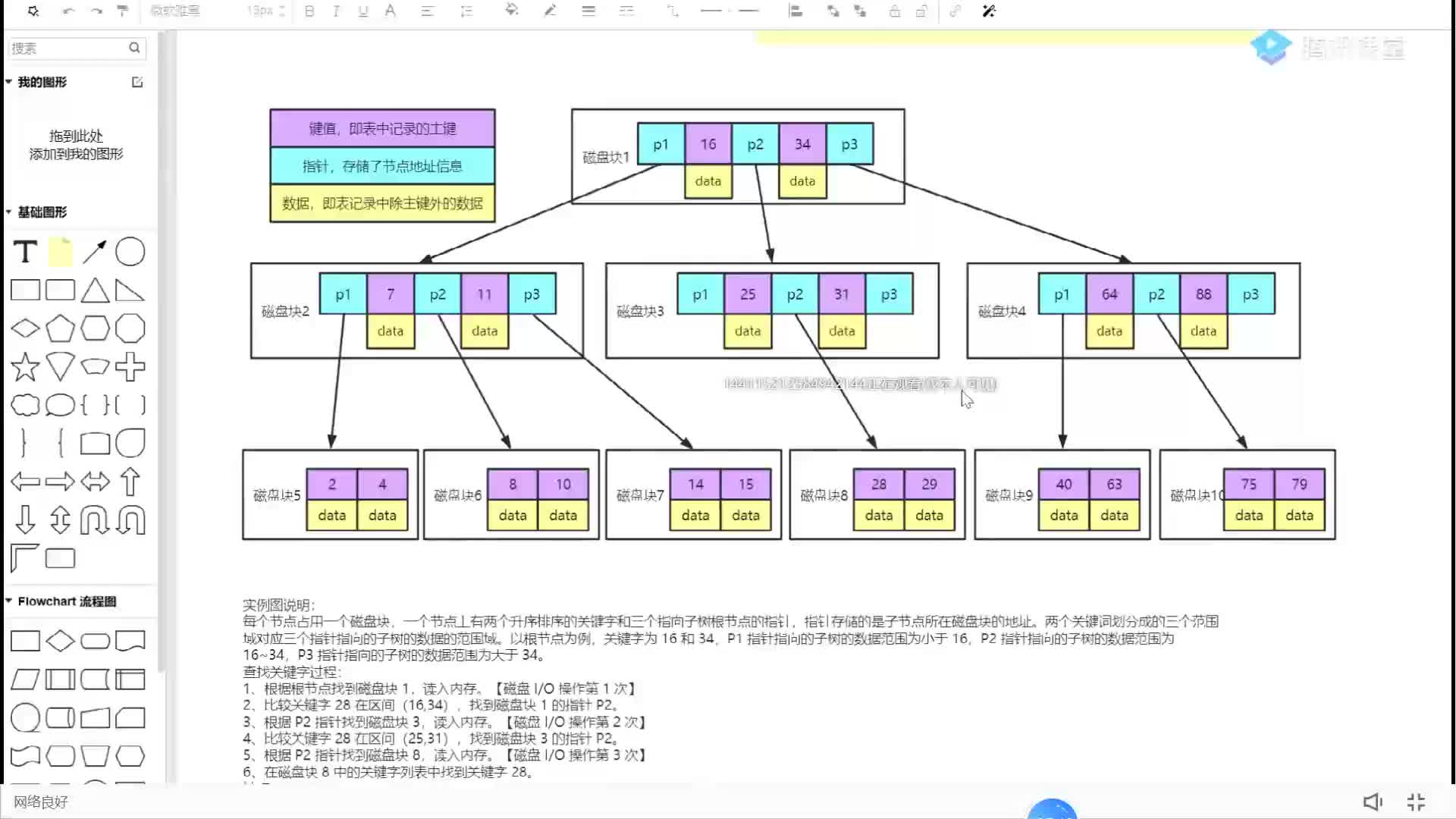The image size is (1456, 819).
Task: Select the down arrow shape
Action: coord(25,520)
